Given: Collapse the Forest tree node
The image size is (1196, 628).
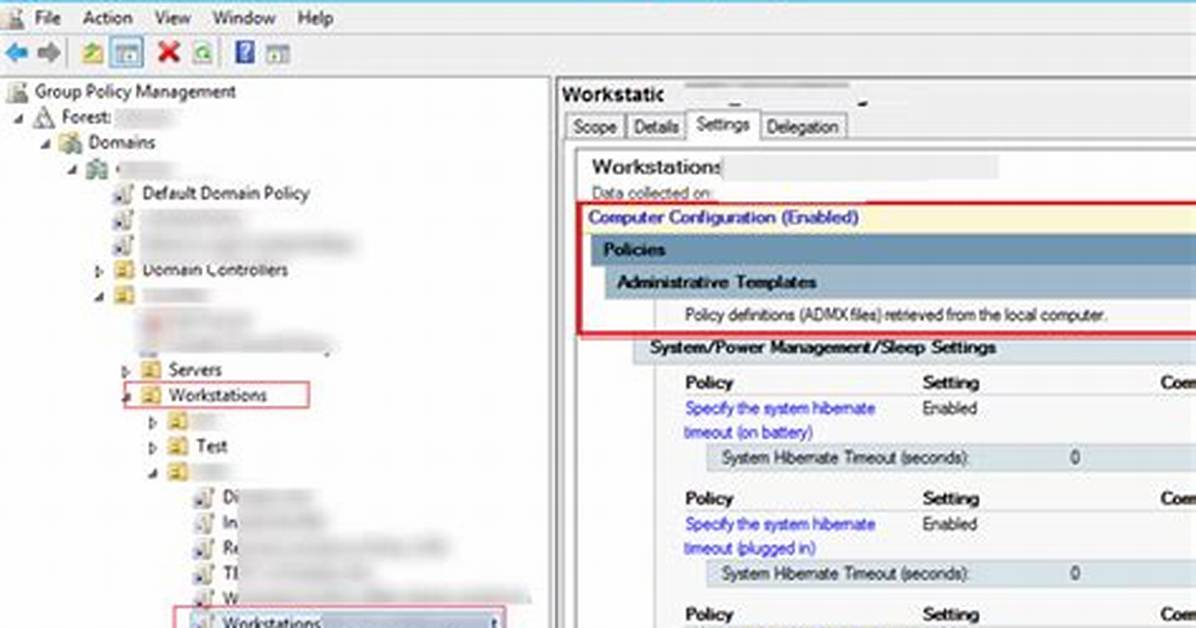Looking at the screenshot, I should 20,119.
